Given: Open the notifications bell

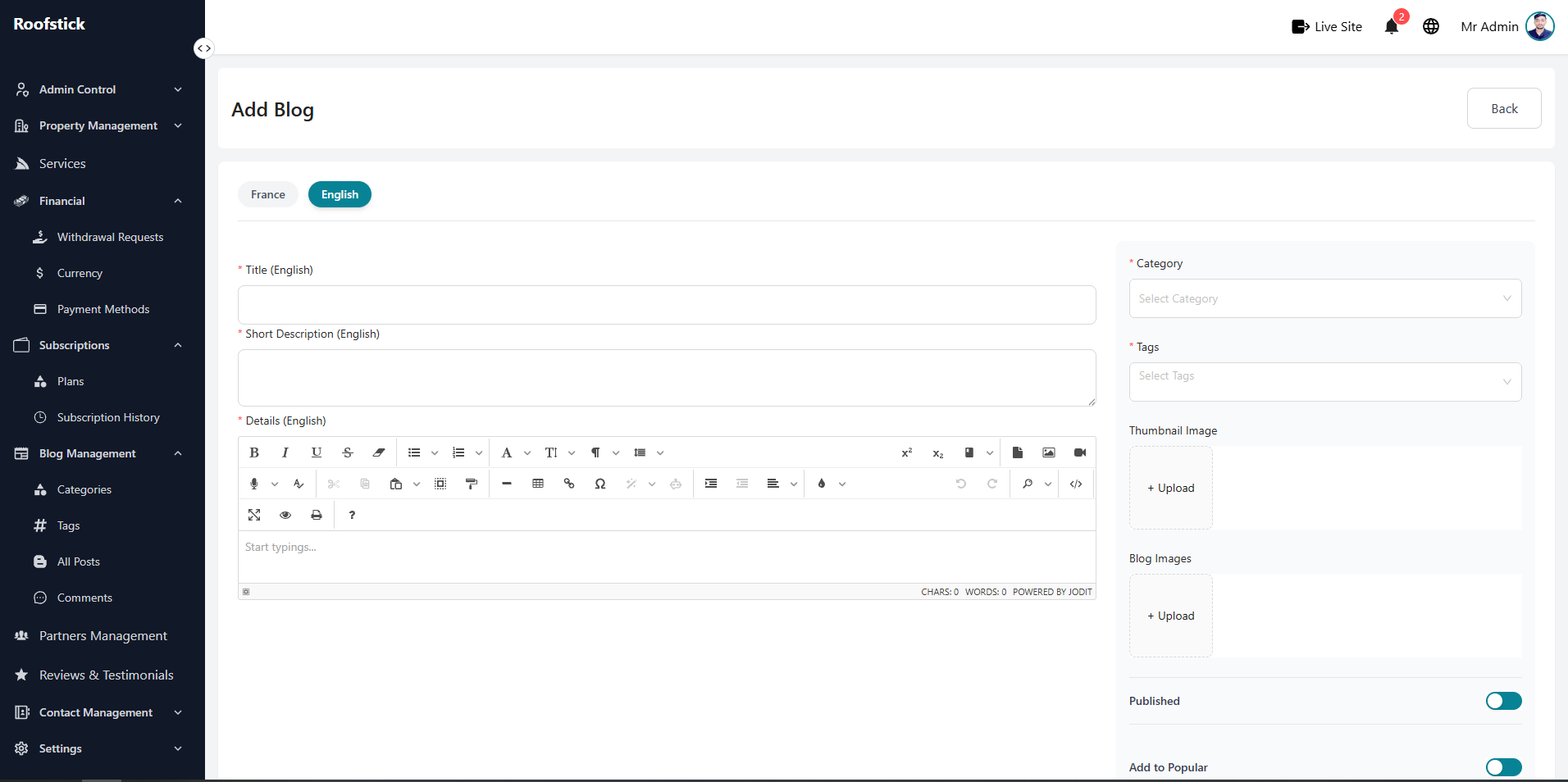Looking at the screenshot, I should click(x=1392, y=26).
